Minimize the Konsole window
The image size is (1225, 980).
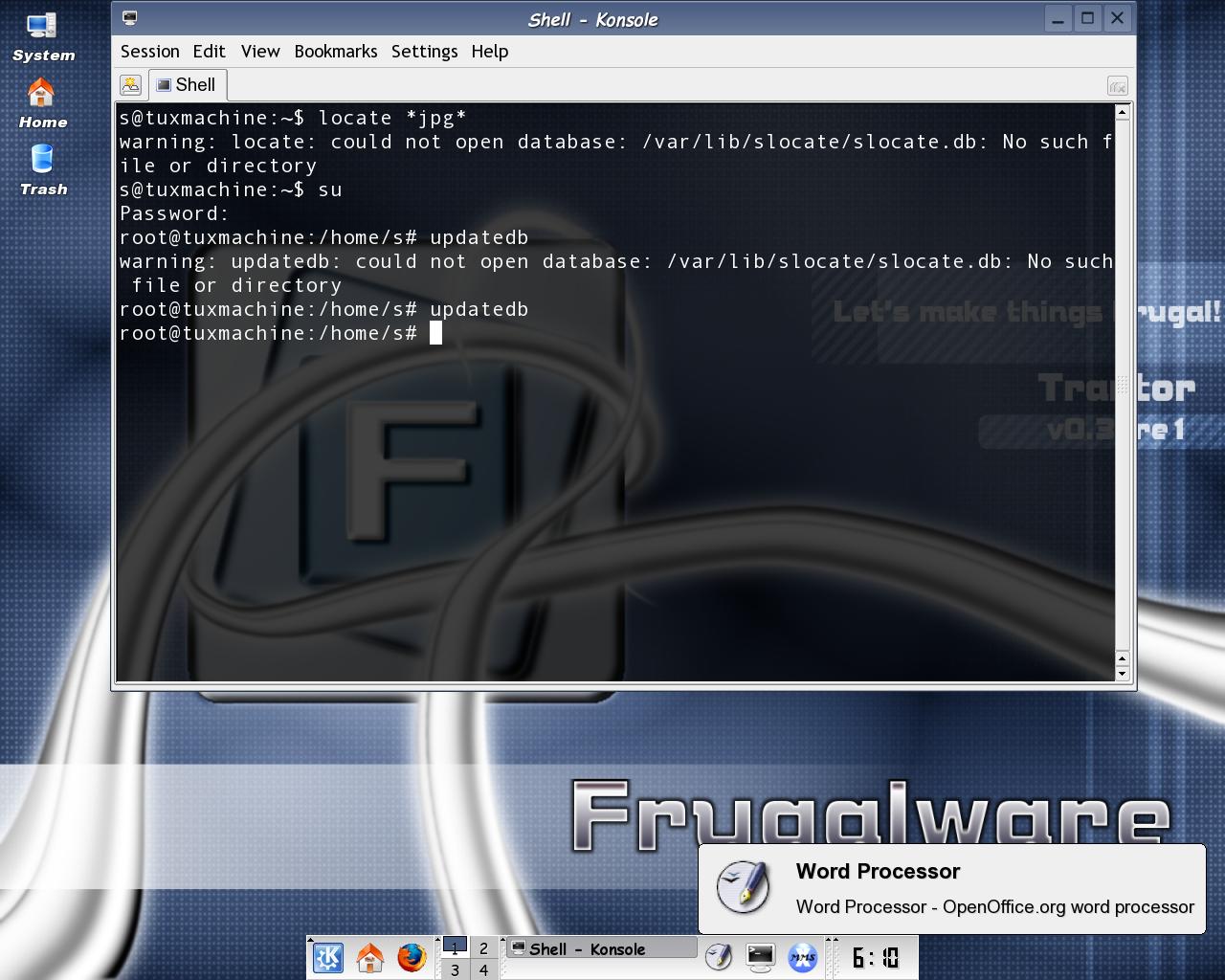tap(1058, 18)
